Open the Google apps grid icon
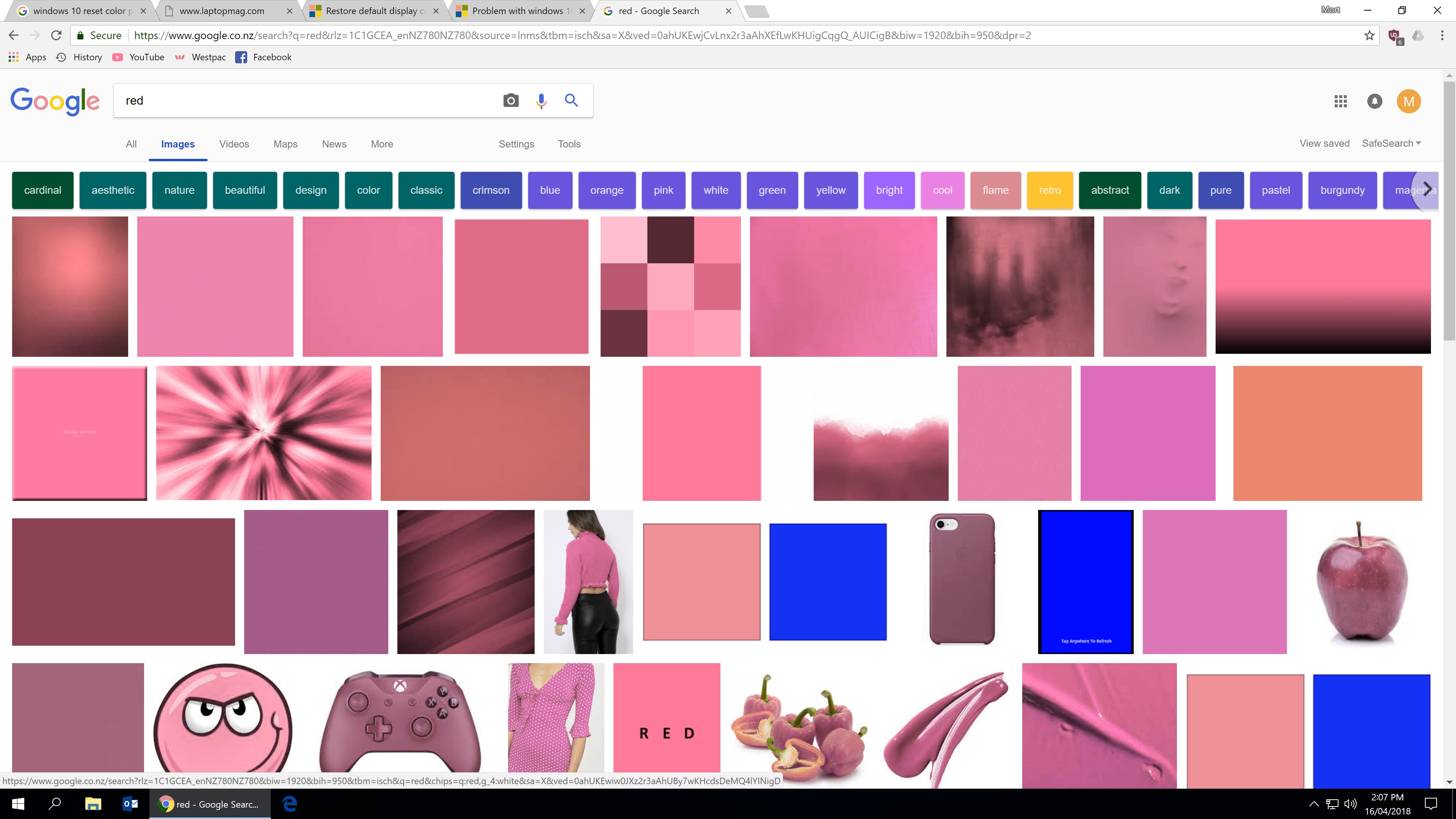Viewport: 1456px width, 819px height. (x=1340, y=101)
